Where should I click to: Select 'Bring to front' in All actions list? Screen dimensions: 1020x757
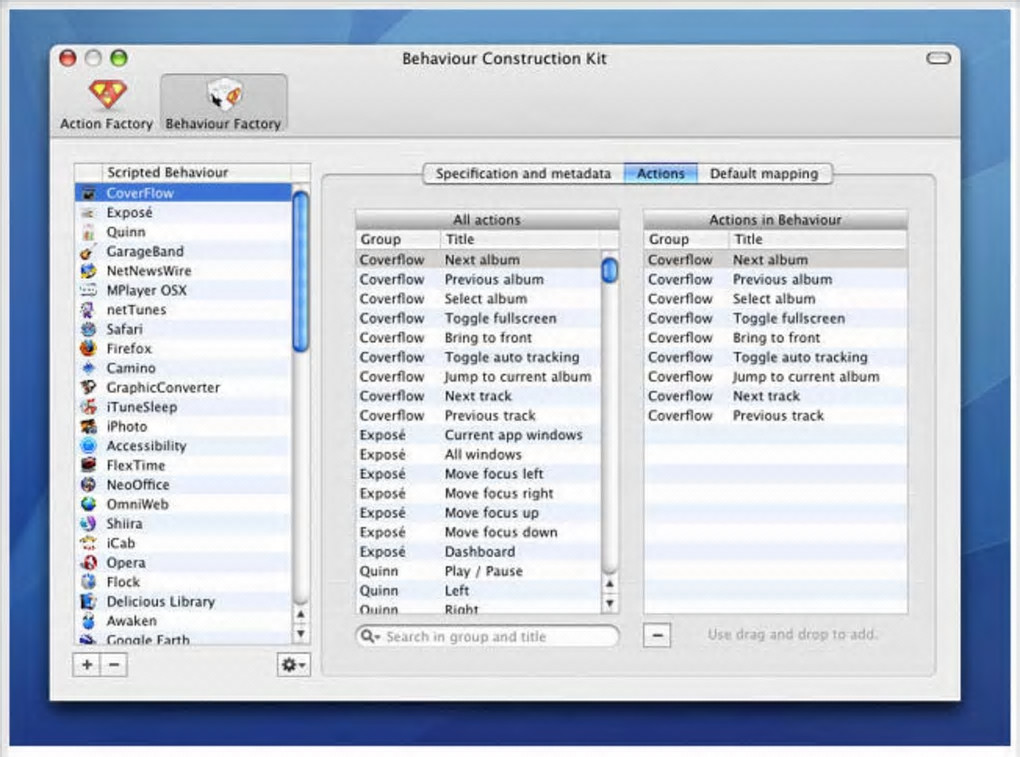click(x=477, y=338)
